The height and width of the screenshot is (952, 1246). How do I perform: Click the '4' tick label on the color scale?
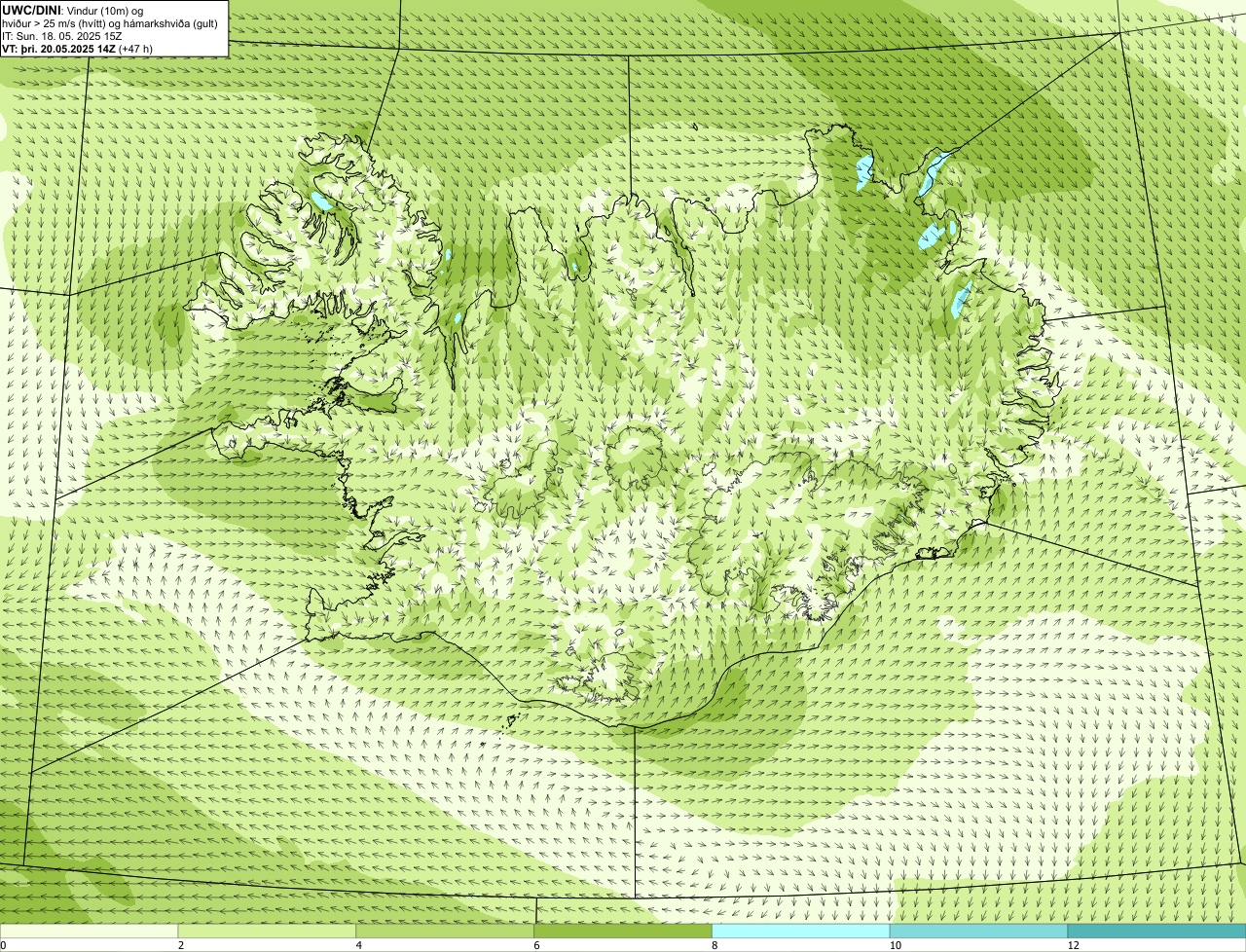click(359, 945)
